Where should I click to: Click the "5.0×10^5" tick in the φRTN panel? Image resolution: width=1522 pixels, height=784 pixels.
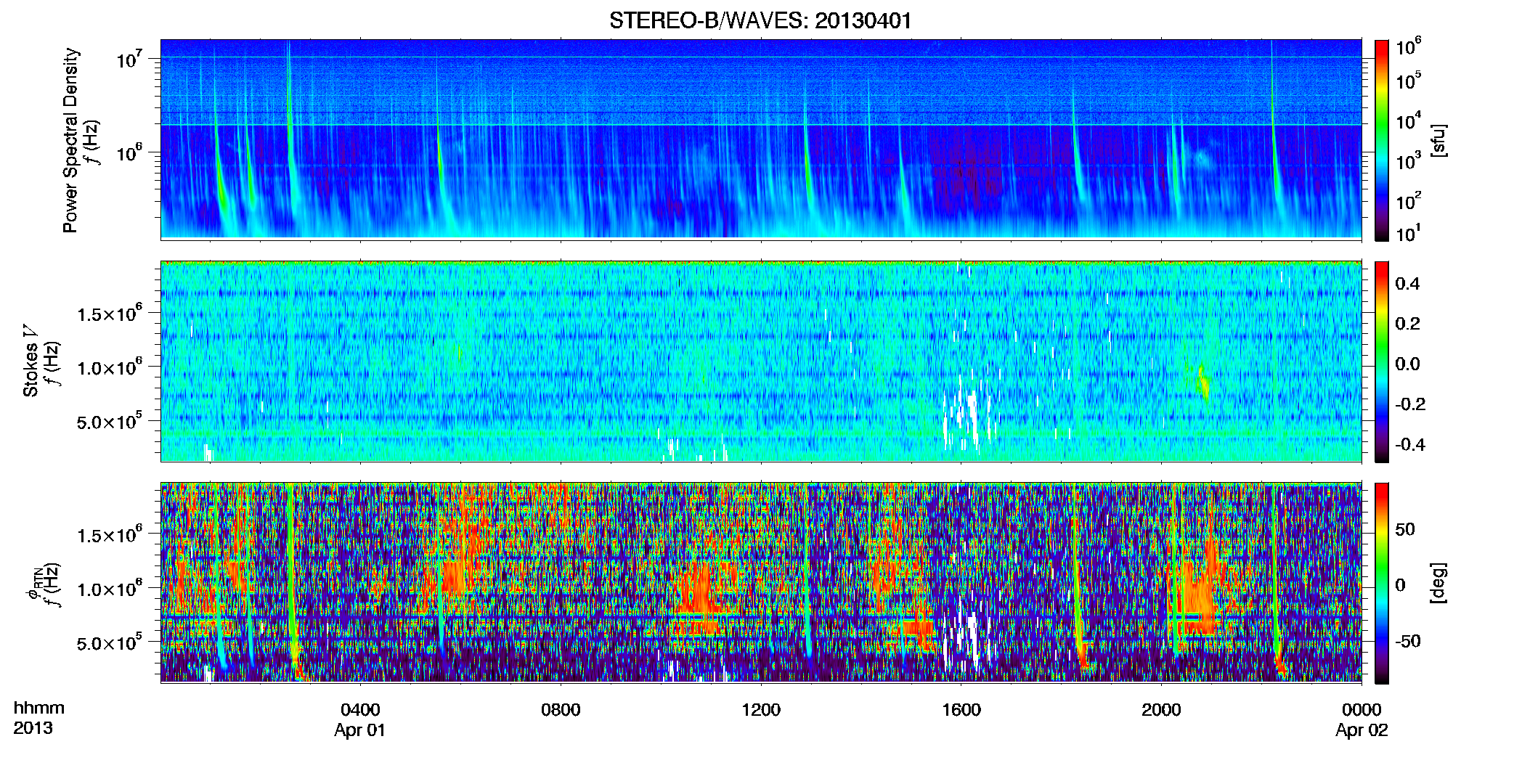(x=110, y=642)
